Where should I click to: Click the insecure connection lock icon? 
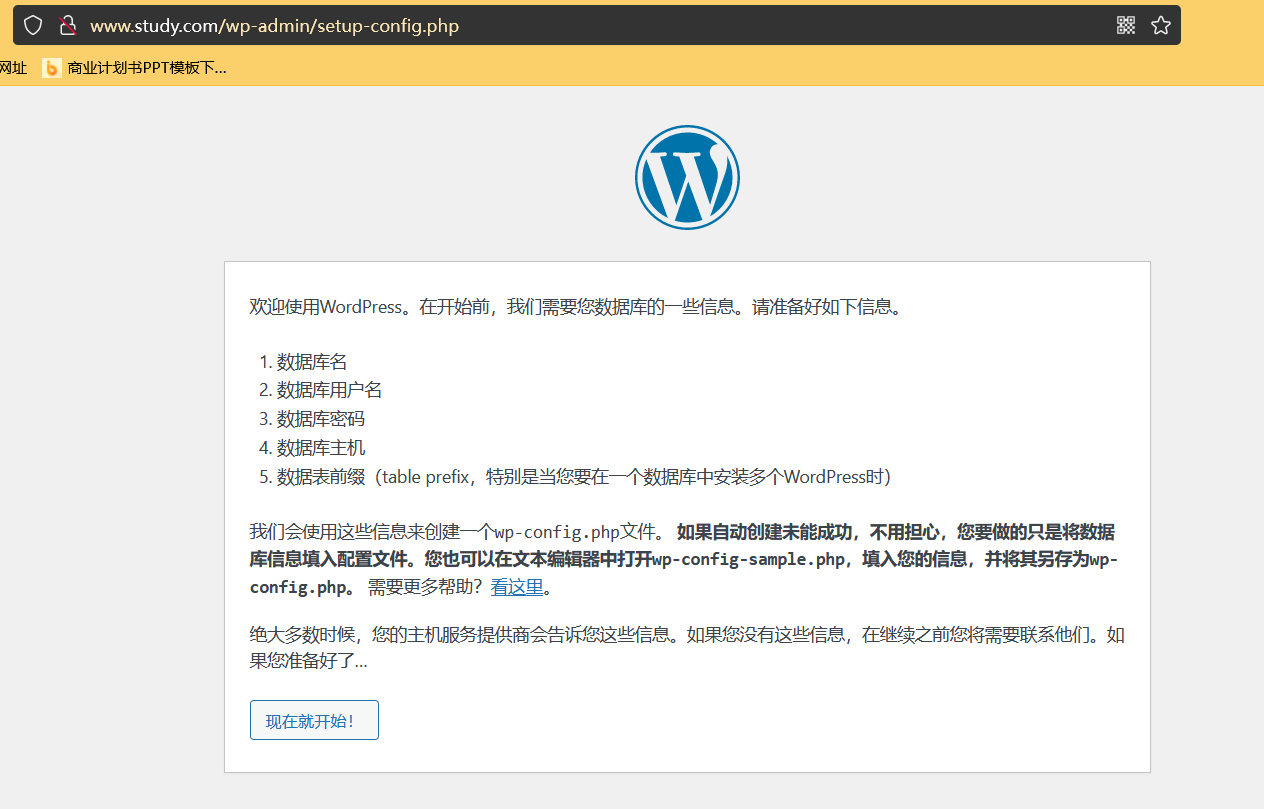click(x=67, y=25)
